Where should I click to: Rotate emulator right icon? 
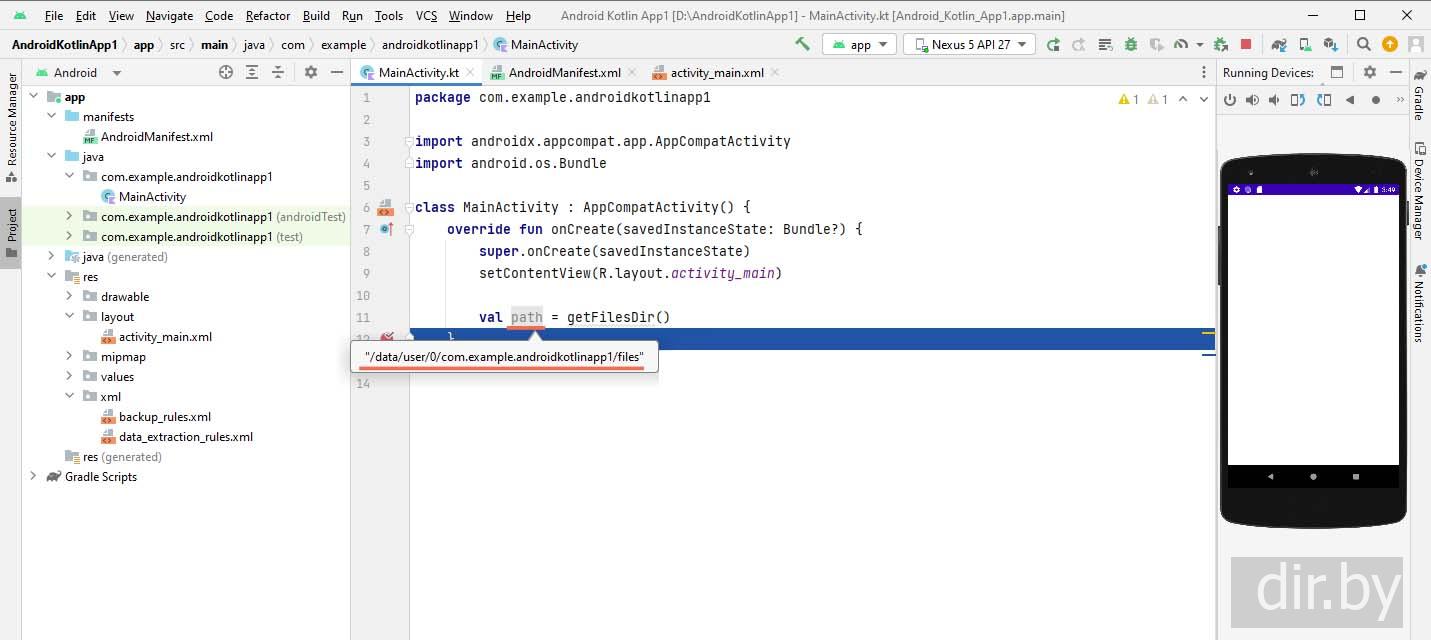[x=1324, y=100]
